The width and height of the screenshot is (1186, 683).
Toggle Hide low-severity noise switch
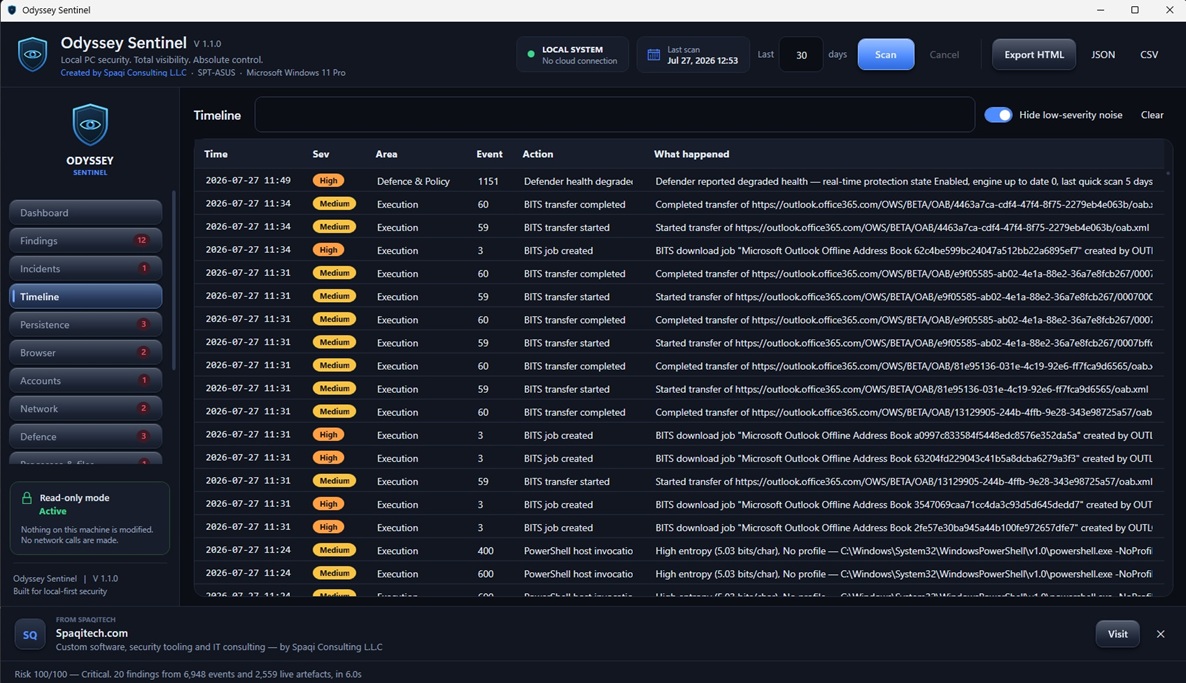(x=998, y=115)
